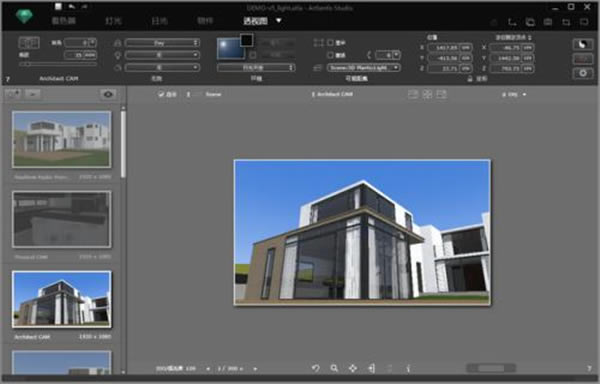Click the grid preview layout icon
Screen dimensions: 600x384
coord(427,94)
